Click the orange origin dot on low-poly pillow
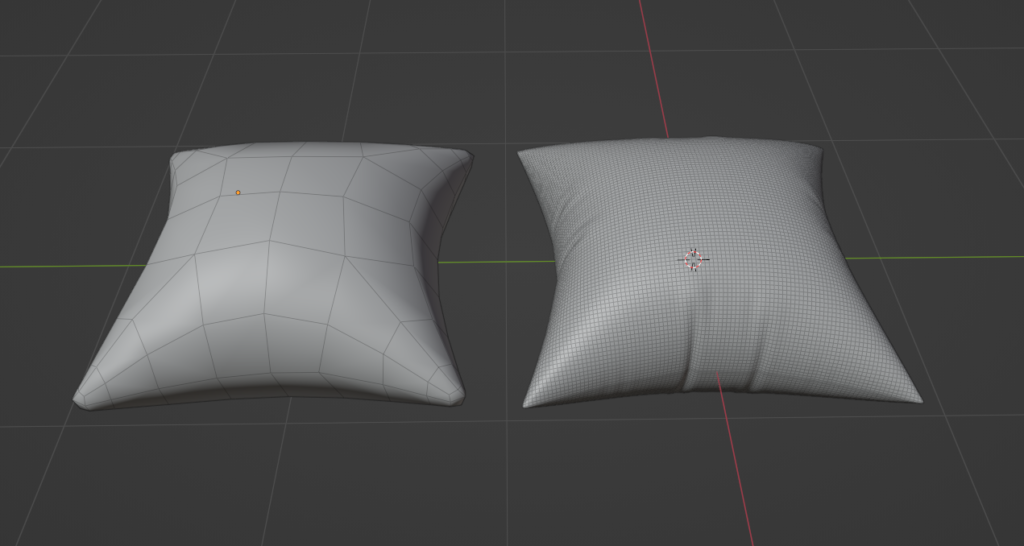Image resolution: width=1024 pixels, height=546 pixels. point(238,193)
